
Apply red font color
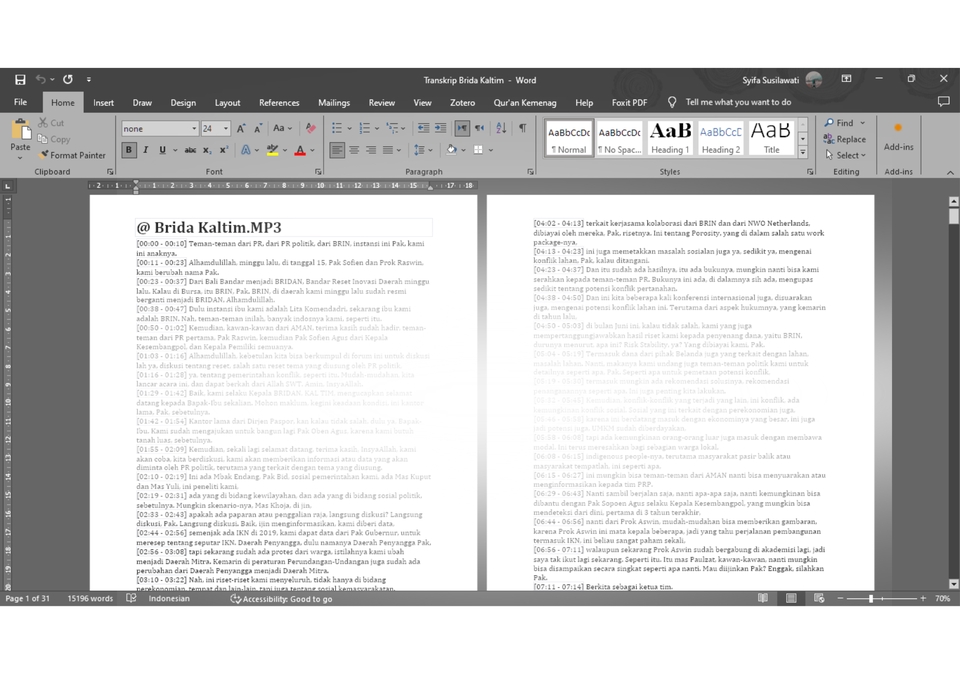(x=300, y=150)
